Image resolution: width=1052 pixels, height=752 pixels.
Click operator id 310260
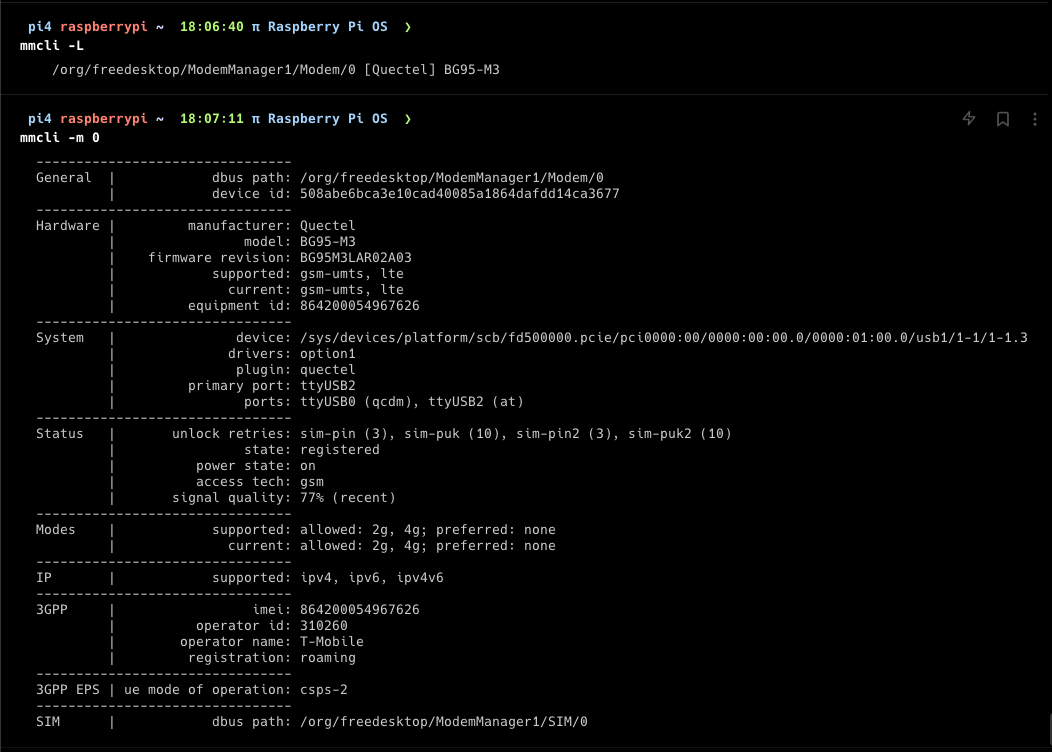pos(323,626)
